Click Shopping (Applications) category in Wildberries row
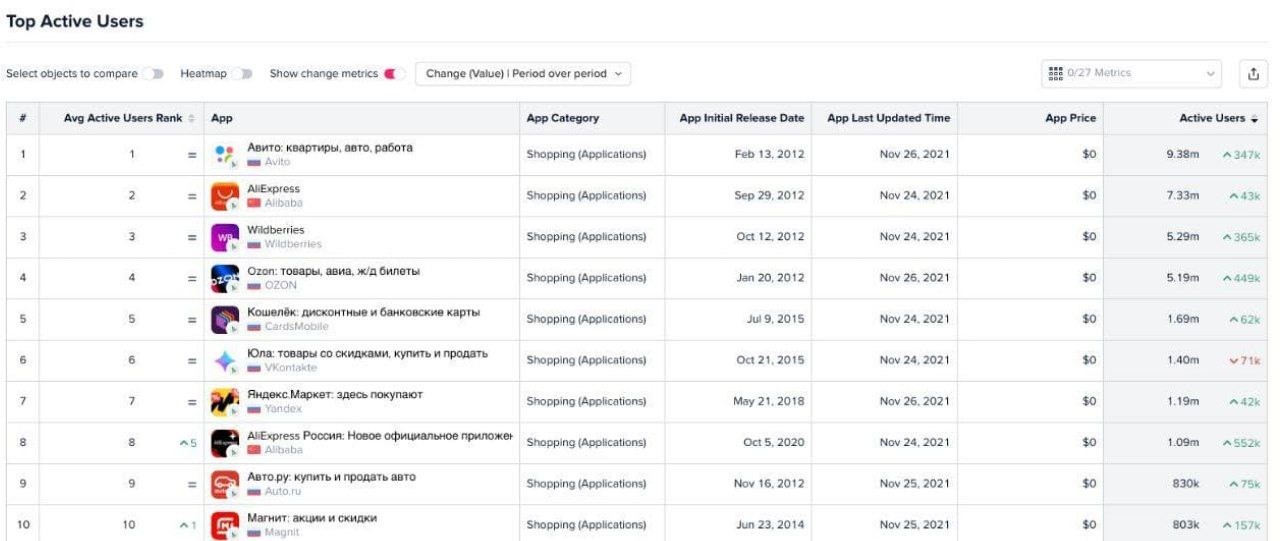The width and height of the screenshot is (1280, 541). pyautogui.click(x=586, y=237)
